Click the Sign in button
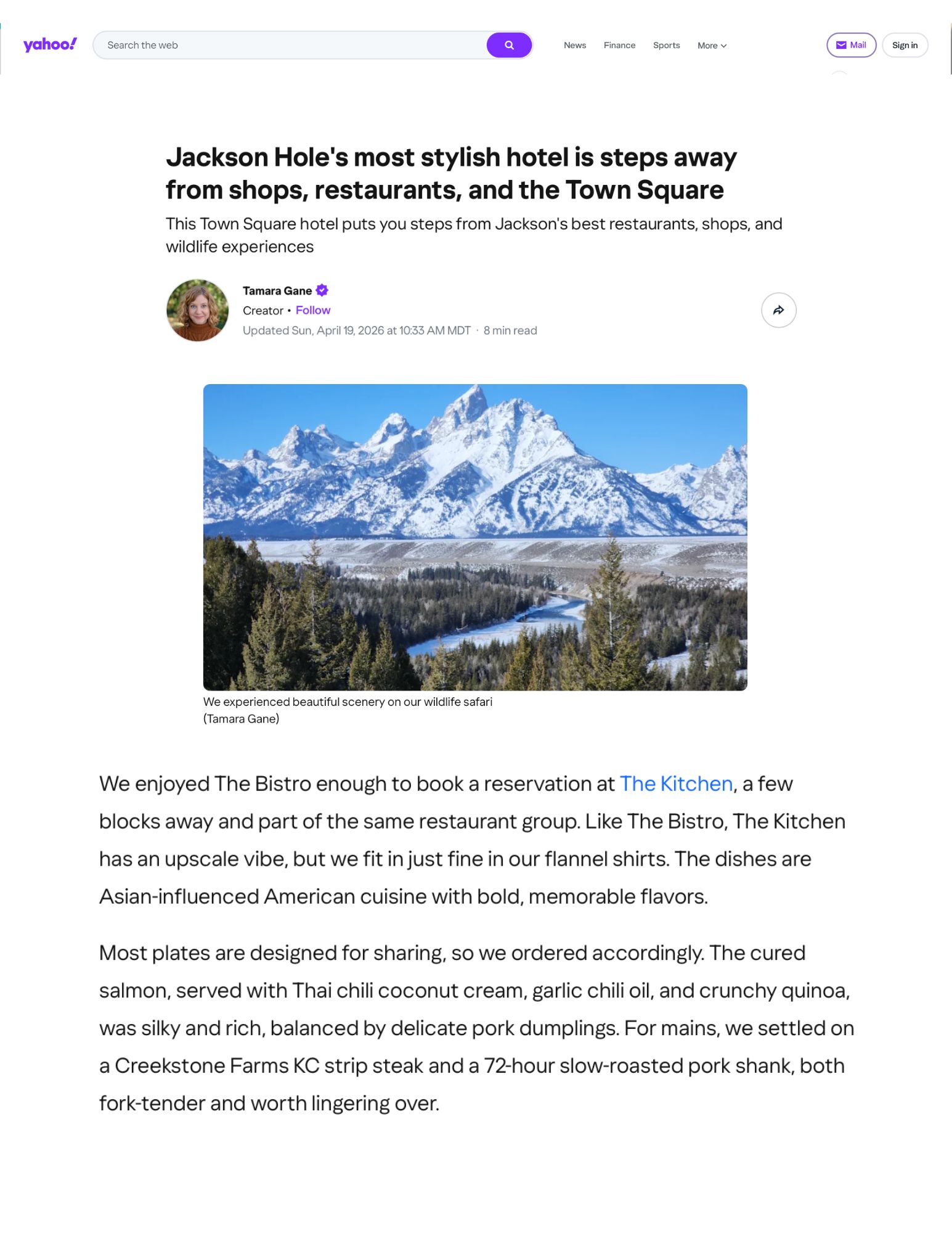The width and height of the screenshot is (952, 1233). pos(905,45)
